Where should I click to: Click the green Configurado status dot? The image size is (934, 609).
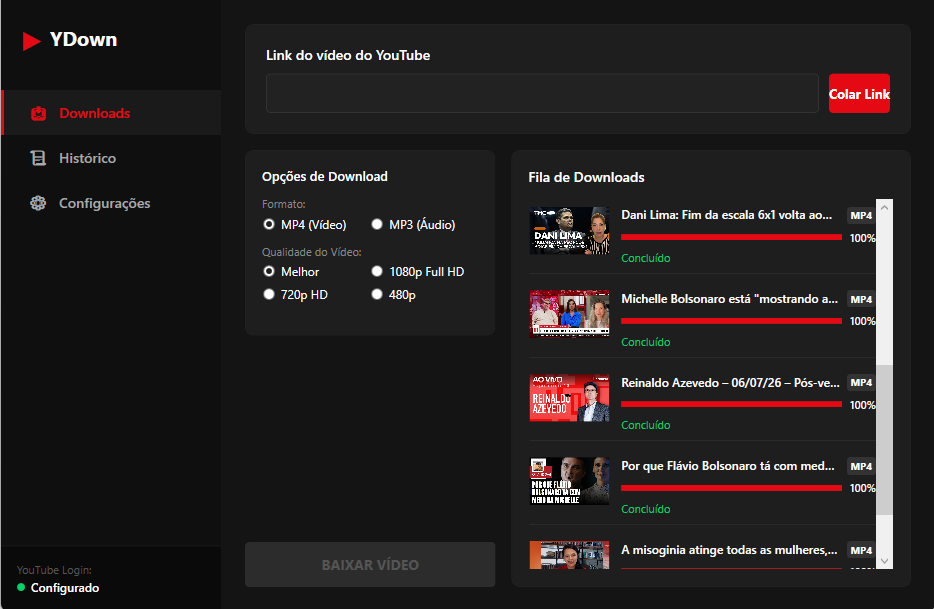pos(21,588)
